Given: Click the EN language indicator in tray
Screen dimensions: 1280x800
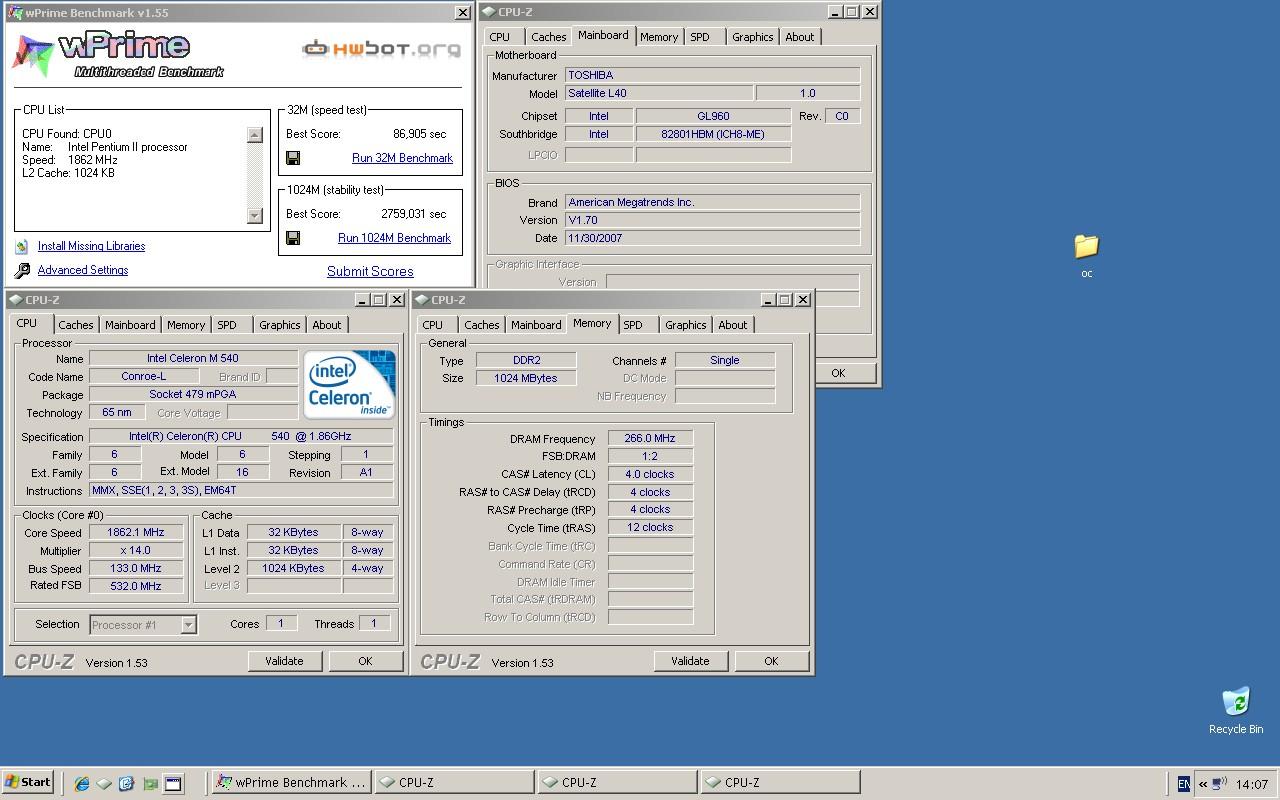Looking at the screenshot, I should (x=1183, y=784).
